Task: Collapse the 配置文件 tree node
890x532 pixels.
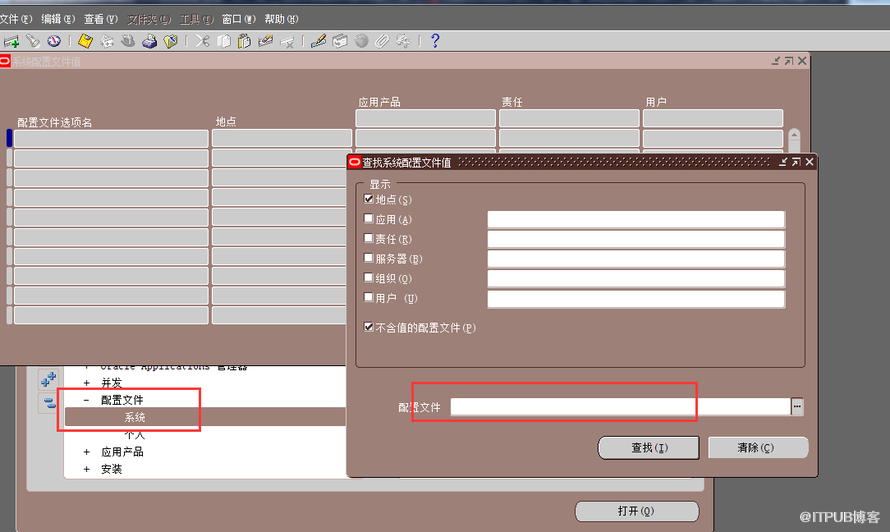Action: (86, 400)
